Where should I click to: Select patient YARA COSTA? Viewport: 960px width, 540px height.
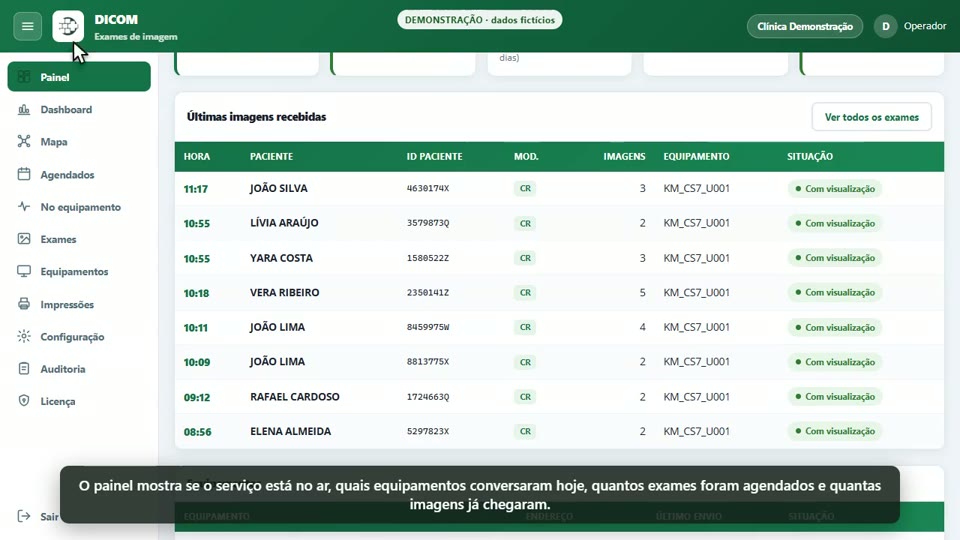281,258
